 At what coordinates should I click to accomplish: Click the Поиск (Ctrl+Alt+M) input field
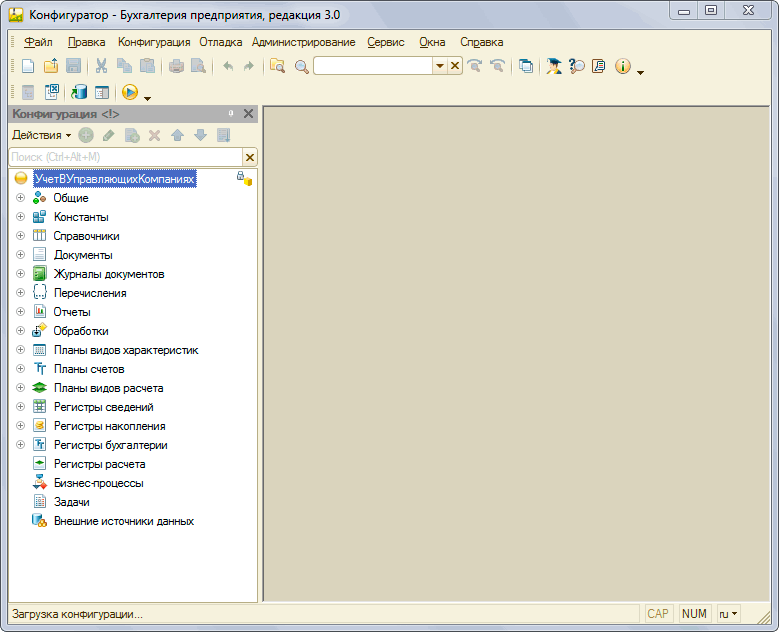[126, 158]
